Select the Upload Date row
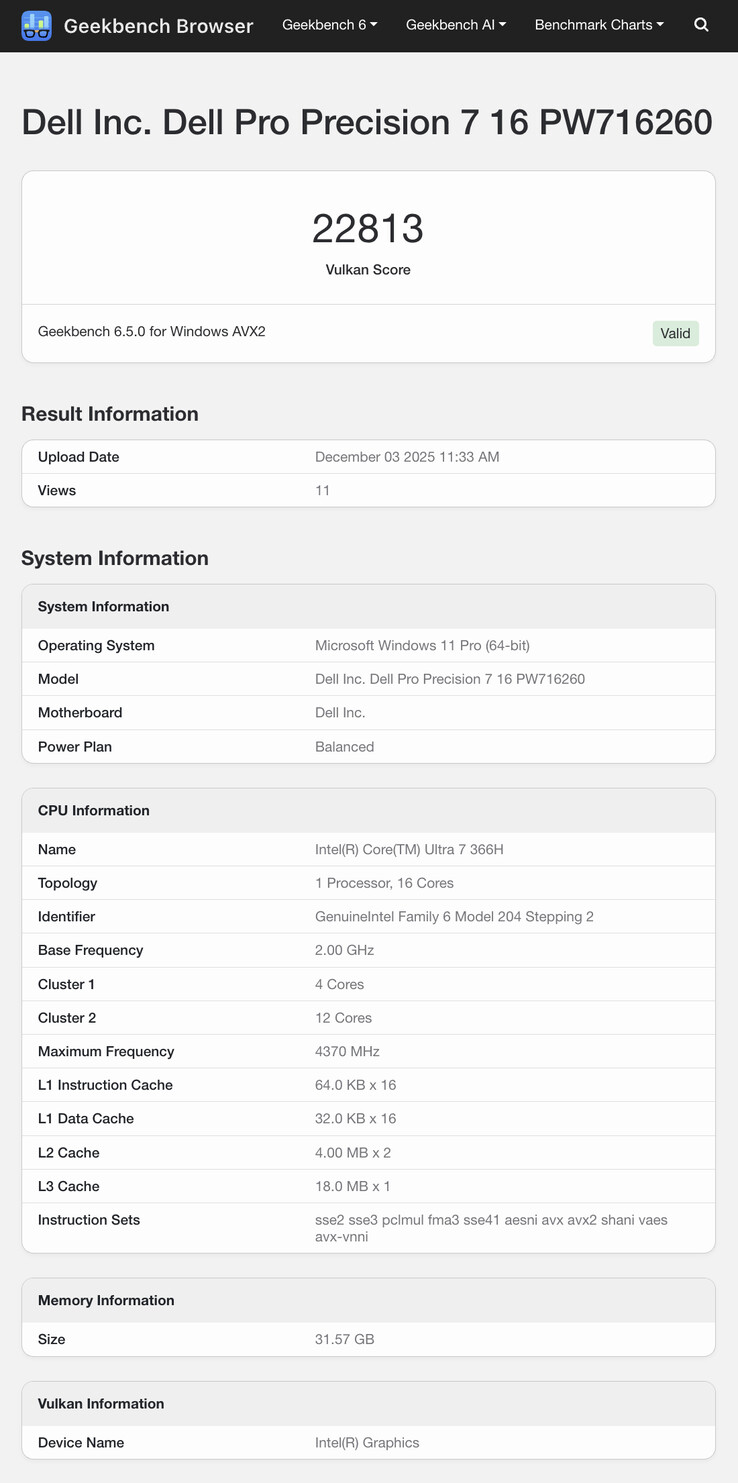Image resolution: width=738 pixels, height=1483 pixels. (x=78, y=457)
